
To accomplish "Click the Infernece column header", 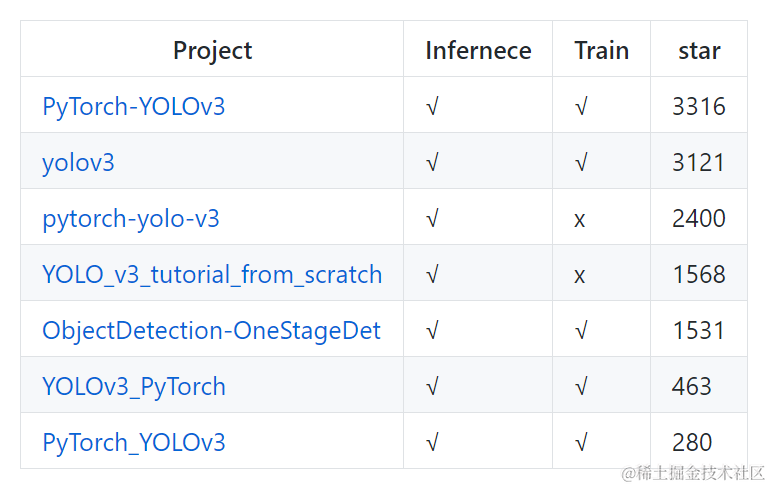I will point(478,50).
